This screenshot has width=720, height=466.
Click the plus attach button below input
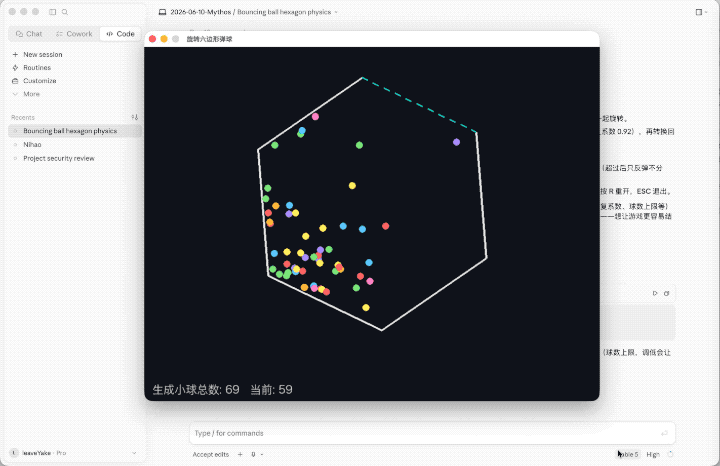point(240,455)
